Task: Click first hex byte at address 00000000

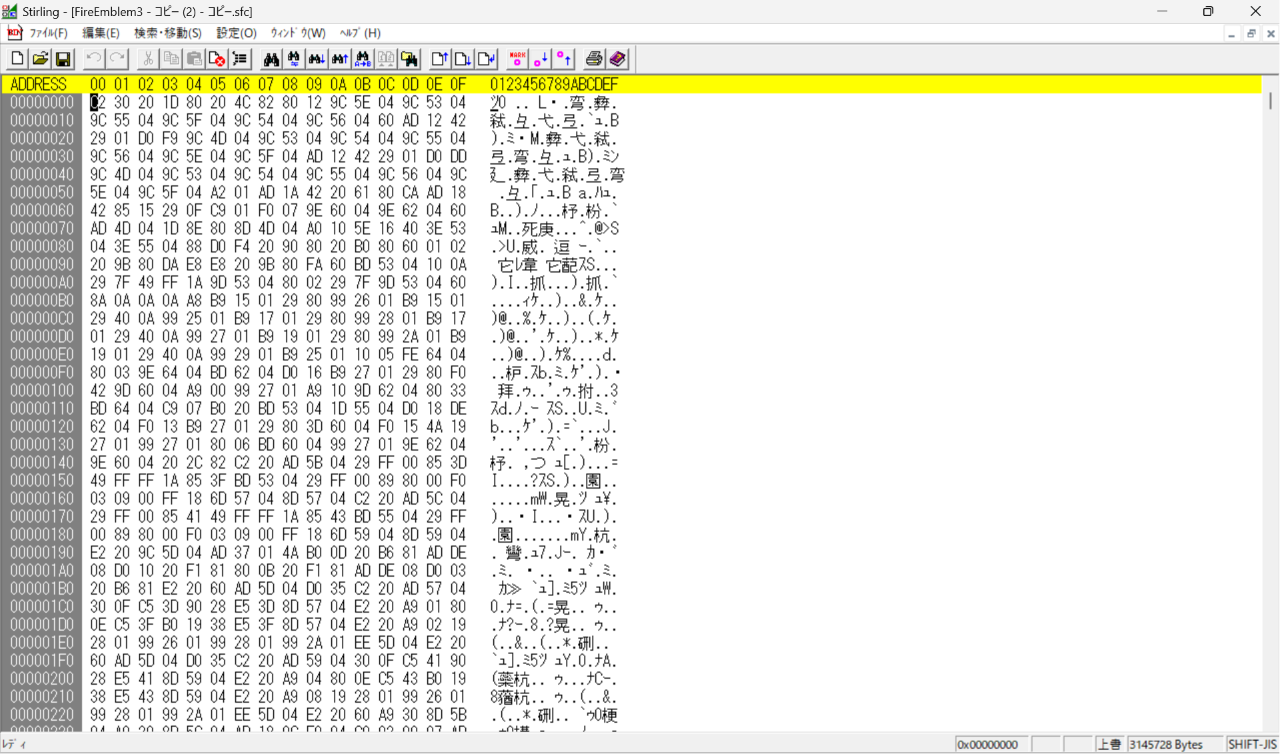Action: (x=97, y=102)
